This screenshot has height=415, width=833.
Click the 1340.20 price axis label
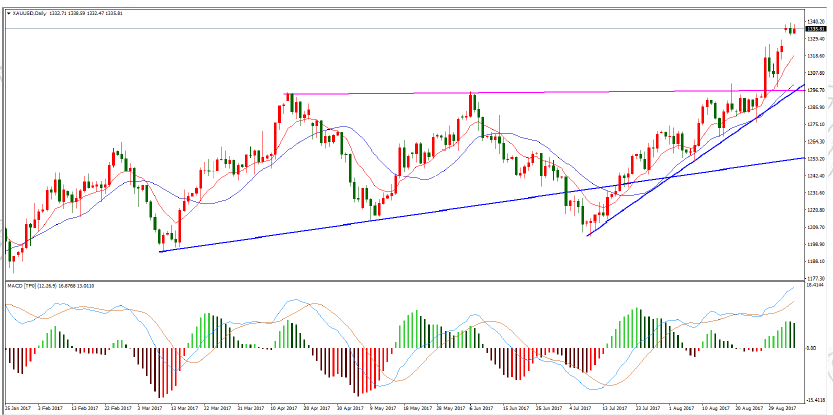[x=817, y=21]
